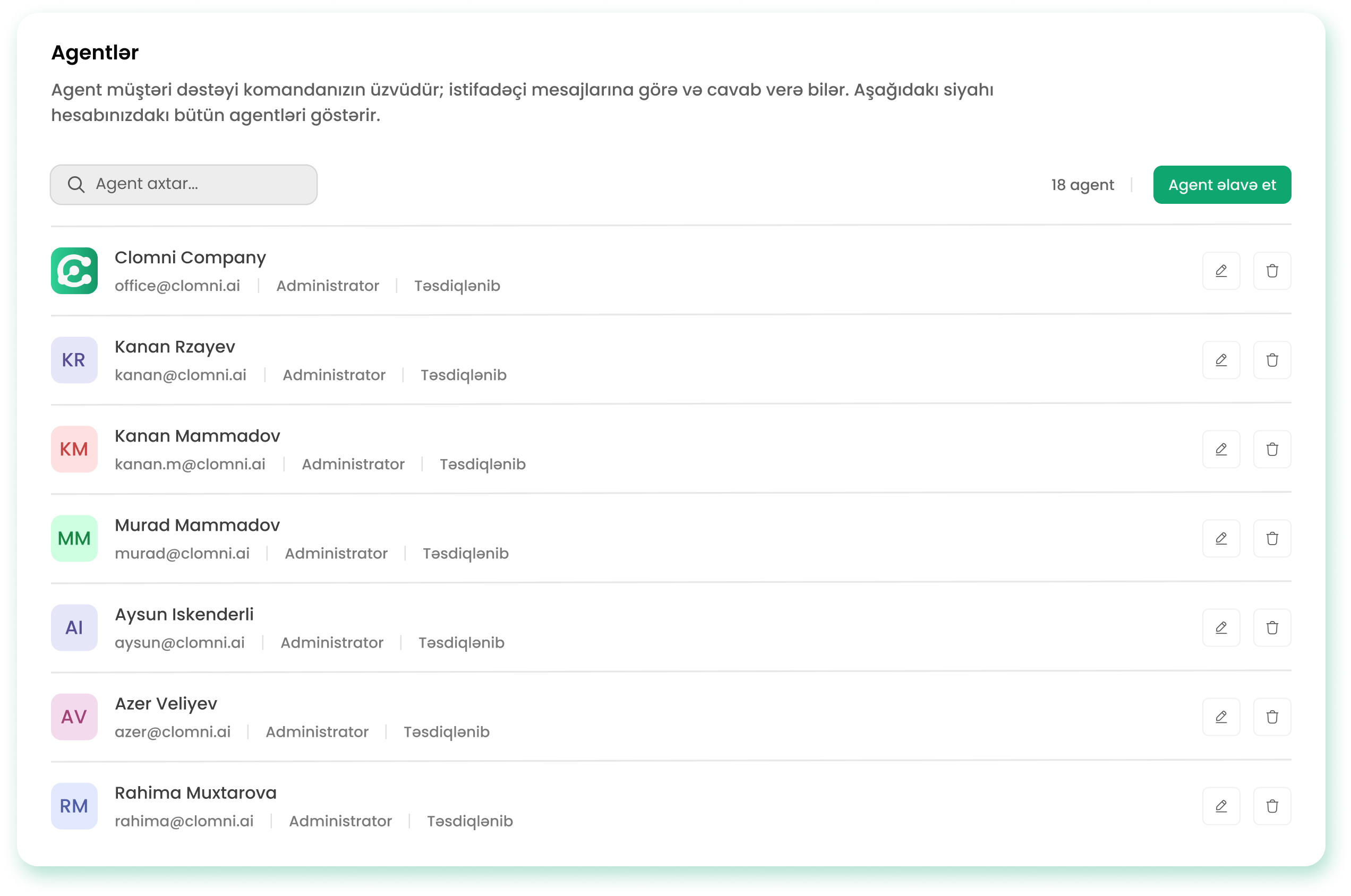Edit the Clomni Company agent

(1221, 271)
